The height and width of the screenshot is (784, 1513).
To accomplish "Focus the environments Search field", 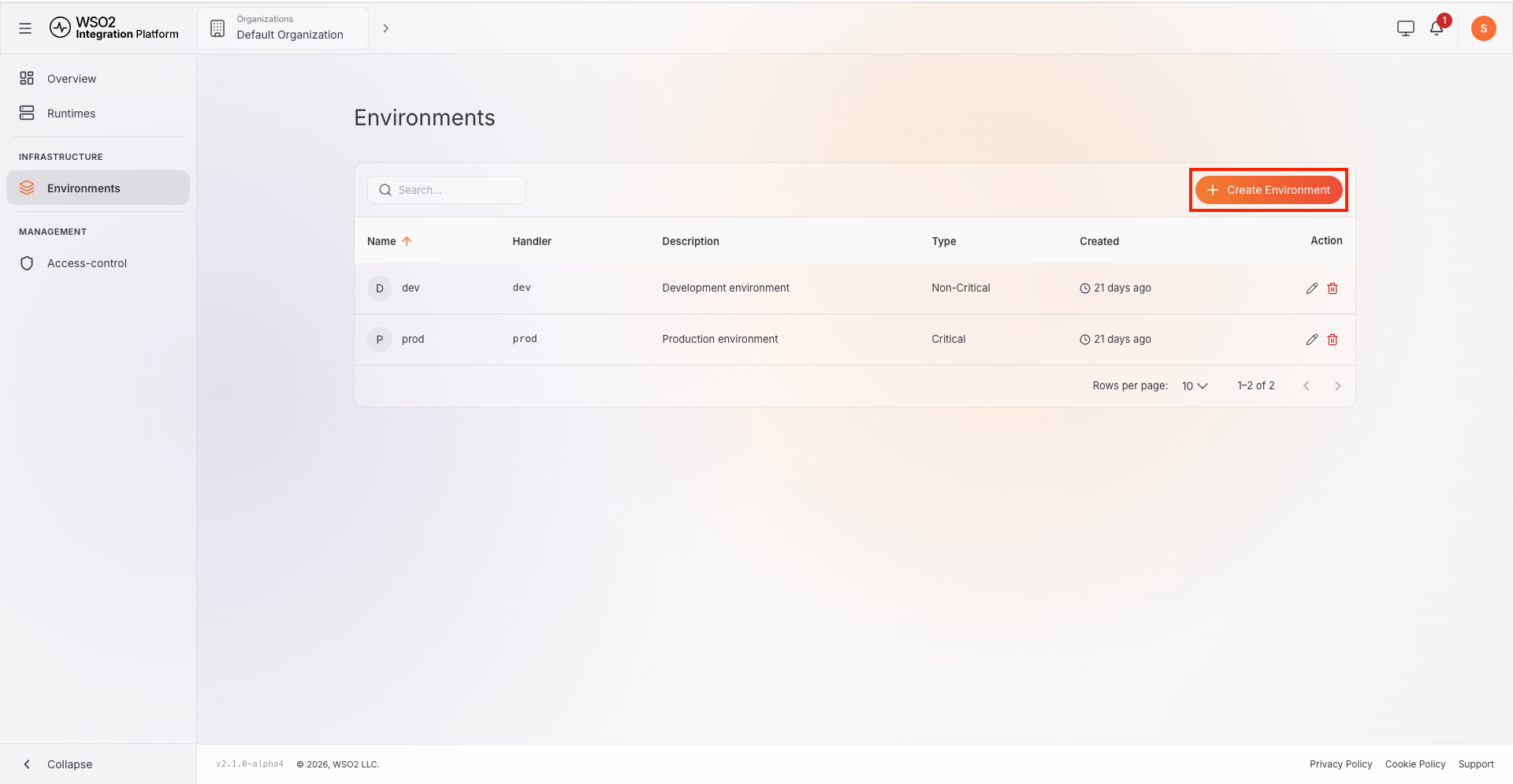I will pyautogui.click(x=447, y=190).
